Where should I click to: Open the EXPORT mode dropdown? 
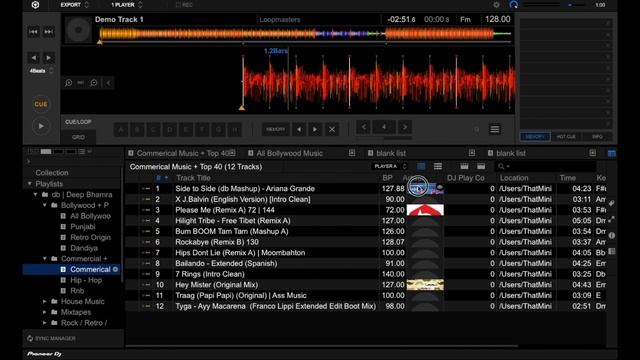coord(74,5)
